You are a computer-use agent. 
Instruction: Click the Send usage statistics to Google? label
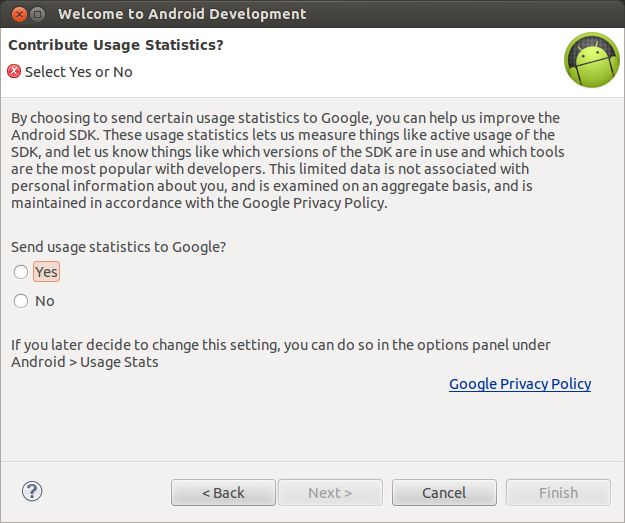pos(118,247)
